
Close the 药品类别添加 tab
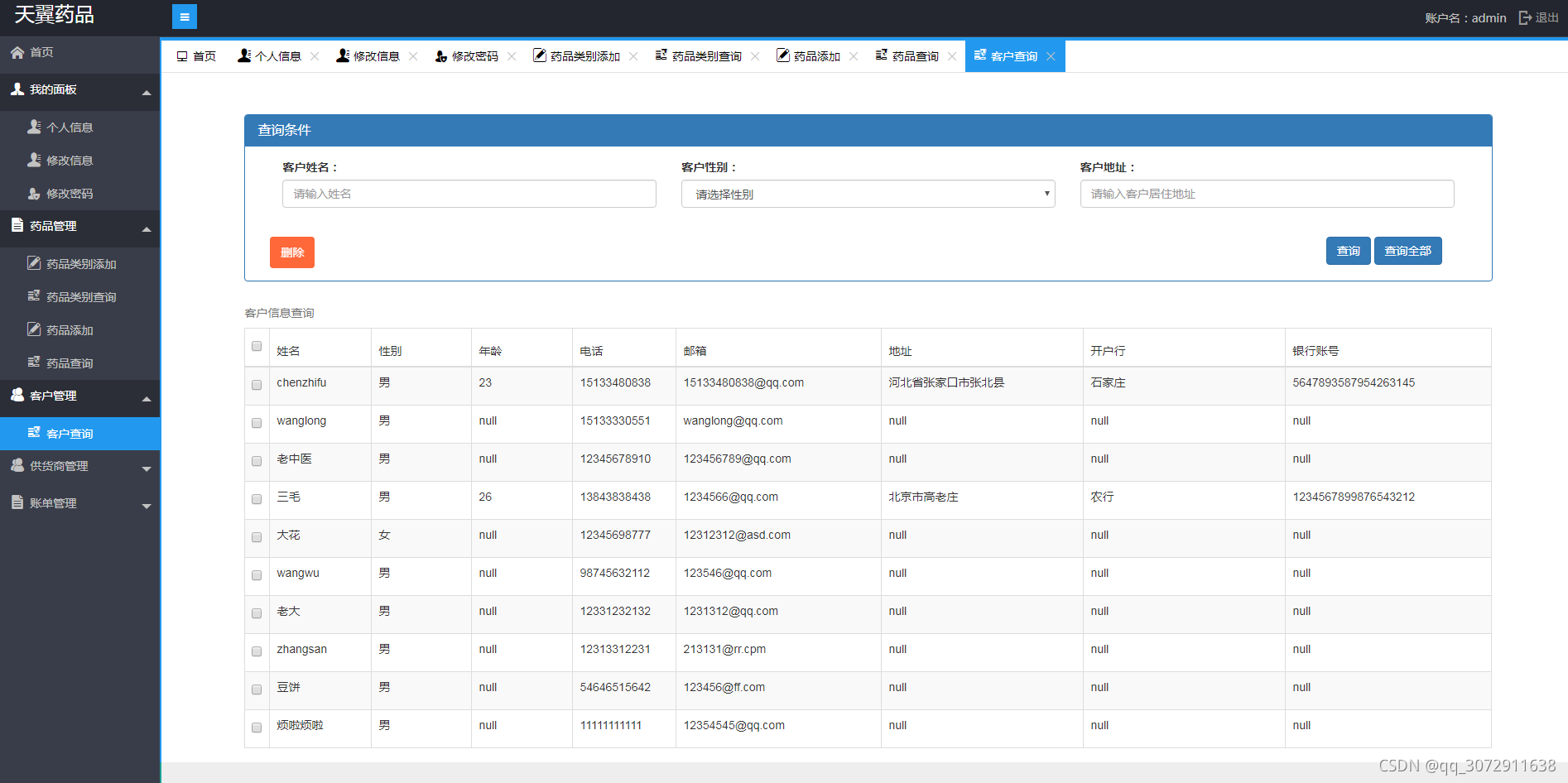[633, 56]
